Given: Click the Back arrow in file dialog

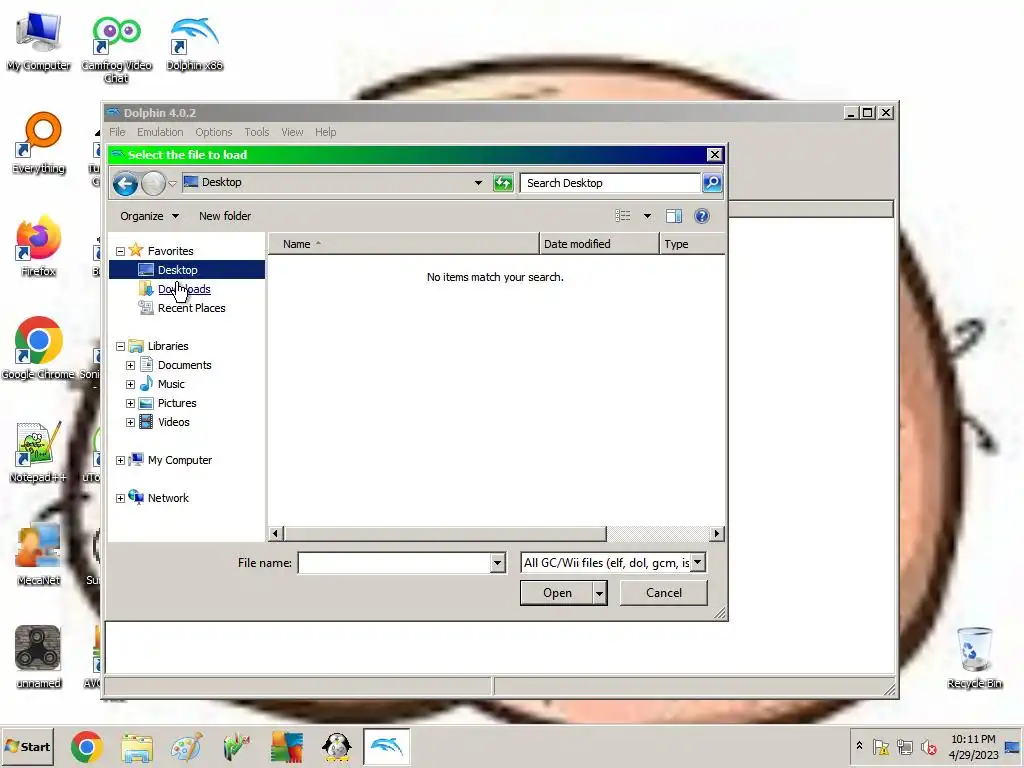Looking at the screenshot, I should pos(125,184).
